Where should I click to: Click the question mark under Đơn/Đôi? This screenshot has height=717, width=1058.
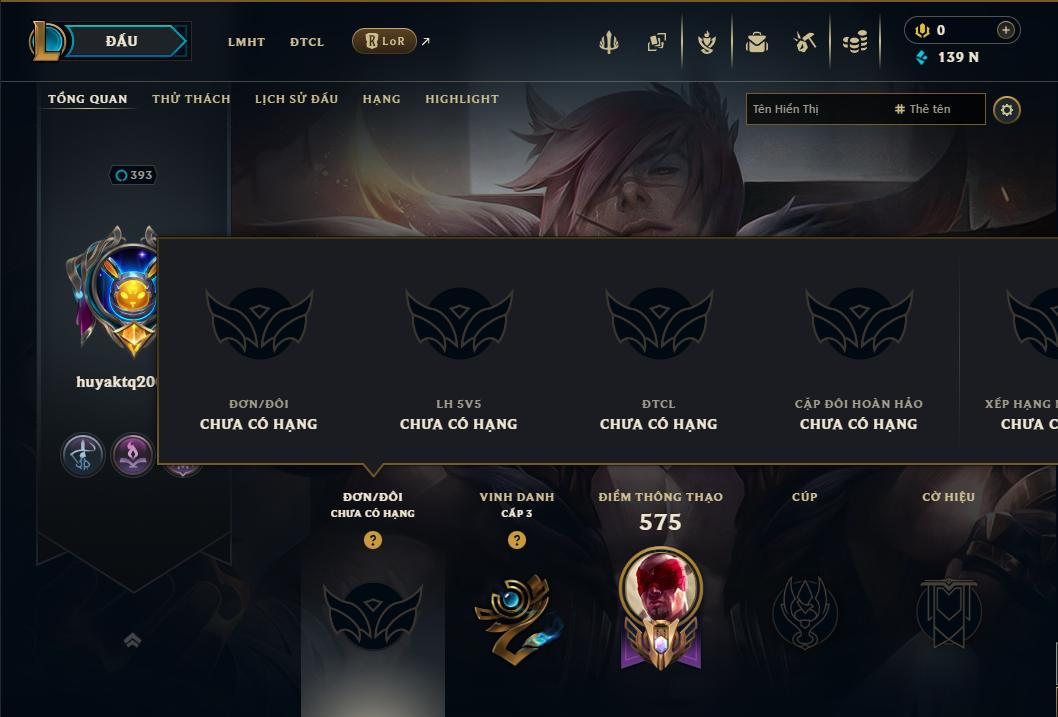pyautogui.click(x=372, y=540)
